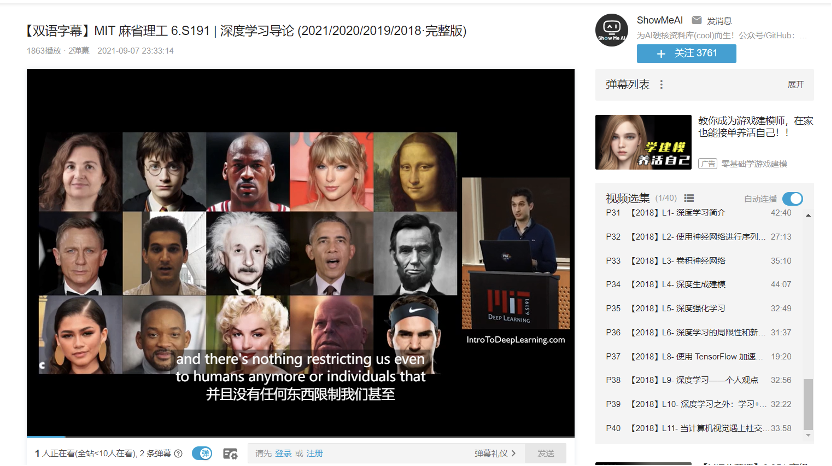
Task: Click the video list view icon
Action: tap(689, 198)
